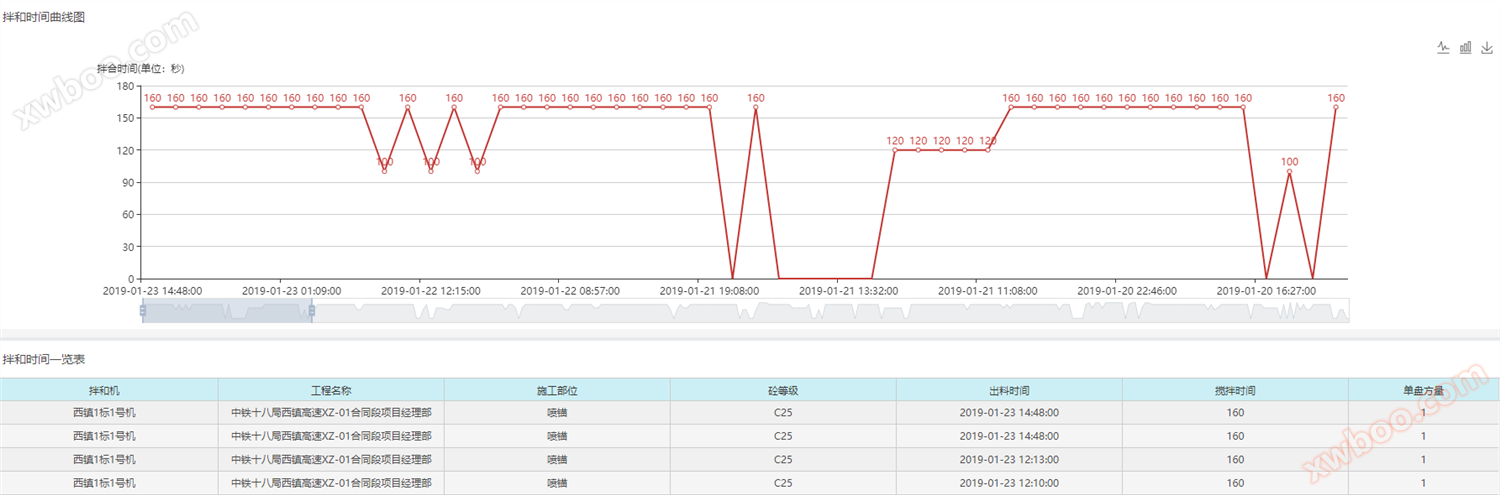Click left handle of data zoom slider
This screenshot has width=1500, height=495.
[x=143, y=311]
